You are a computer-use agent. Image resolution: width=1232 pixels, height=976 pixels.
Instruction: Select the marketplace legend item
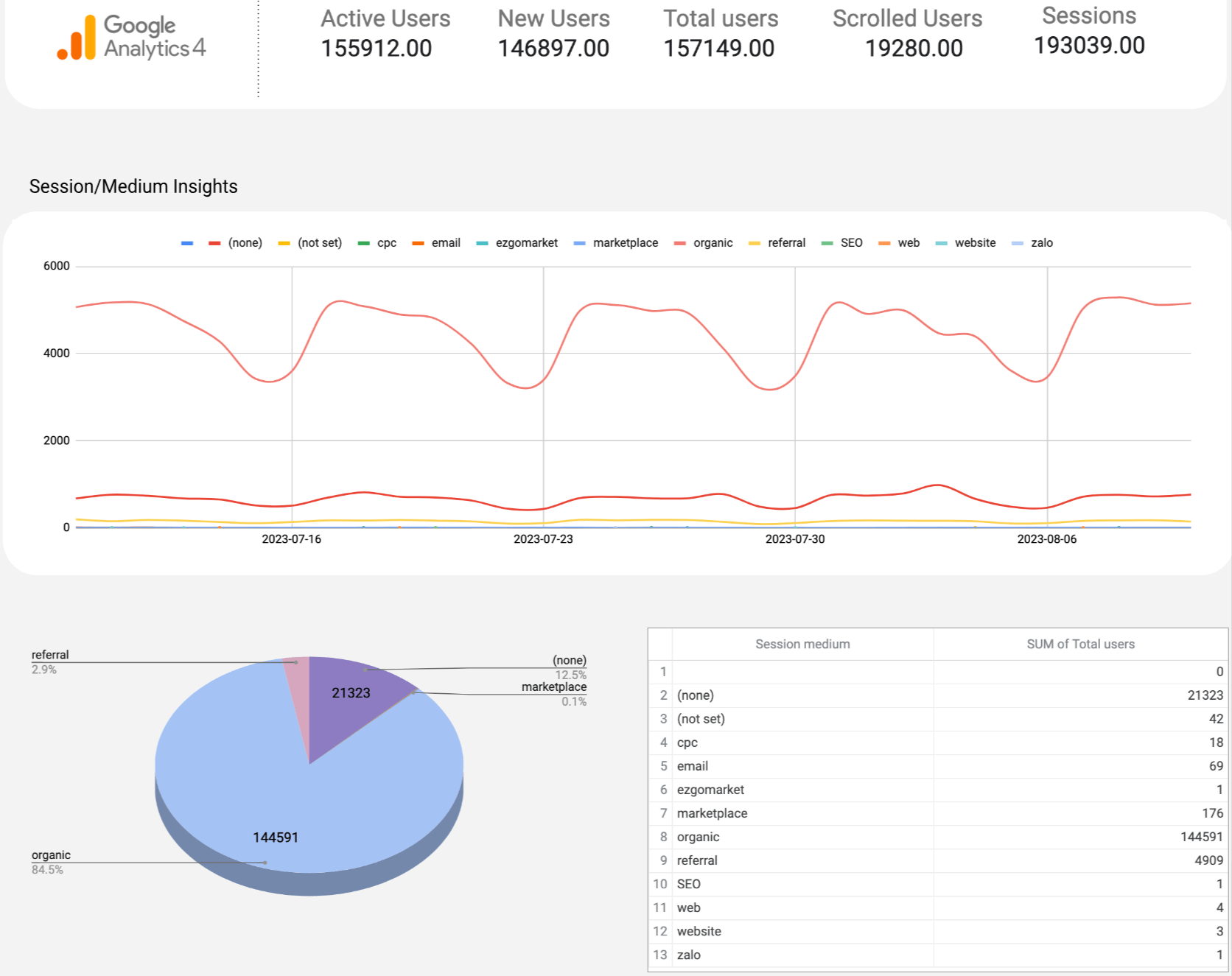(616, 243)
